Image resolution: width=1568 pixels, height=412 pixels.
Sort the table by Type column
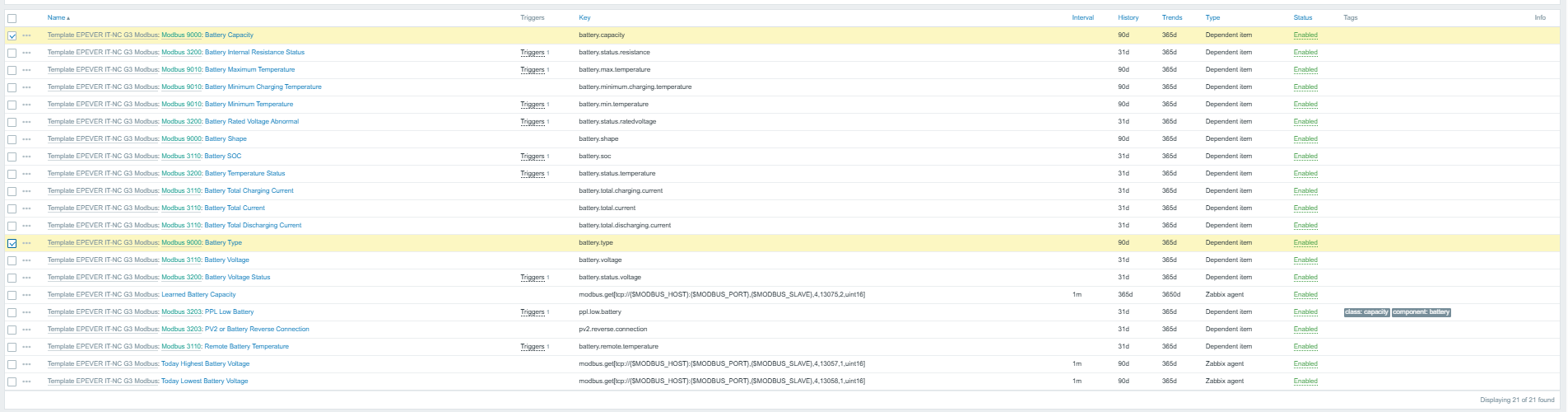click(1212, 17)
